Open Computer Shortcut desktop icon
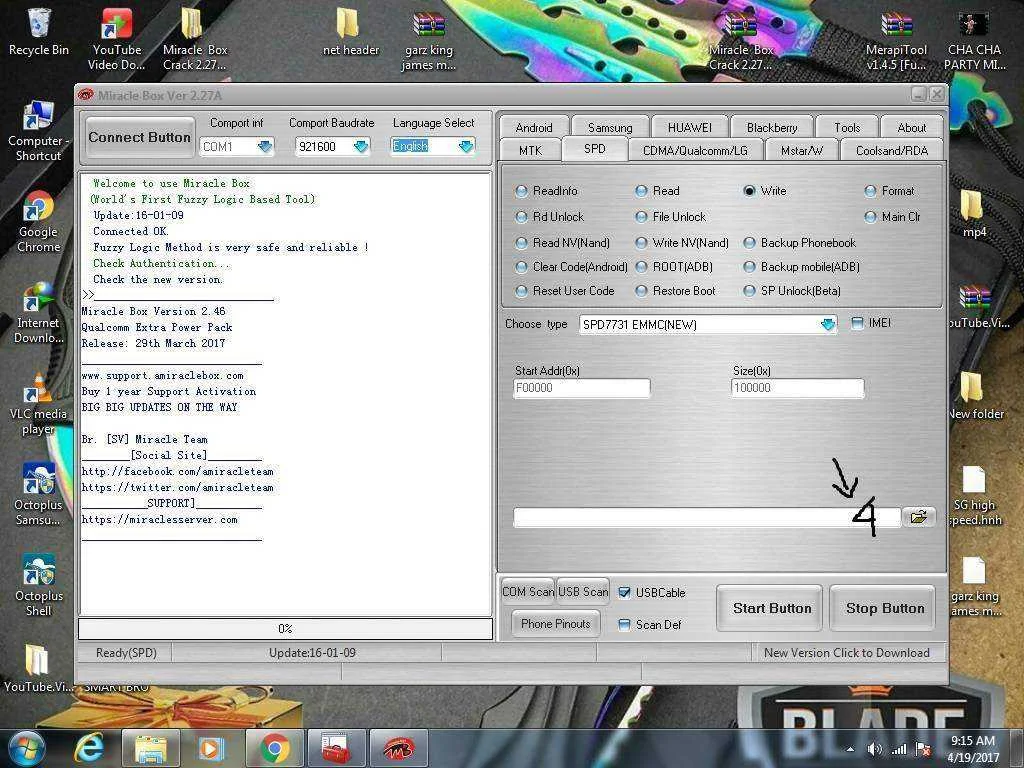Viewport: 1024px width, 768px height. pos(39,132)
